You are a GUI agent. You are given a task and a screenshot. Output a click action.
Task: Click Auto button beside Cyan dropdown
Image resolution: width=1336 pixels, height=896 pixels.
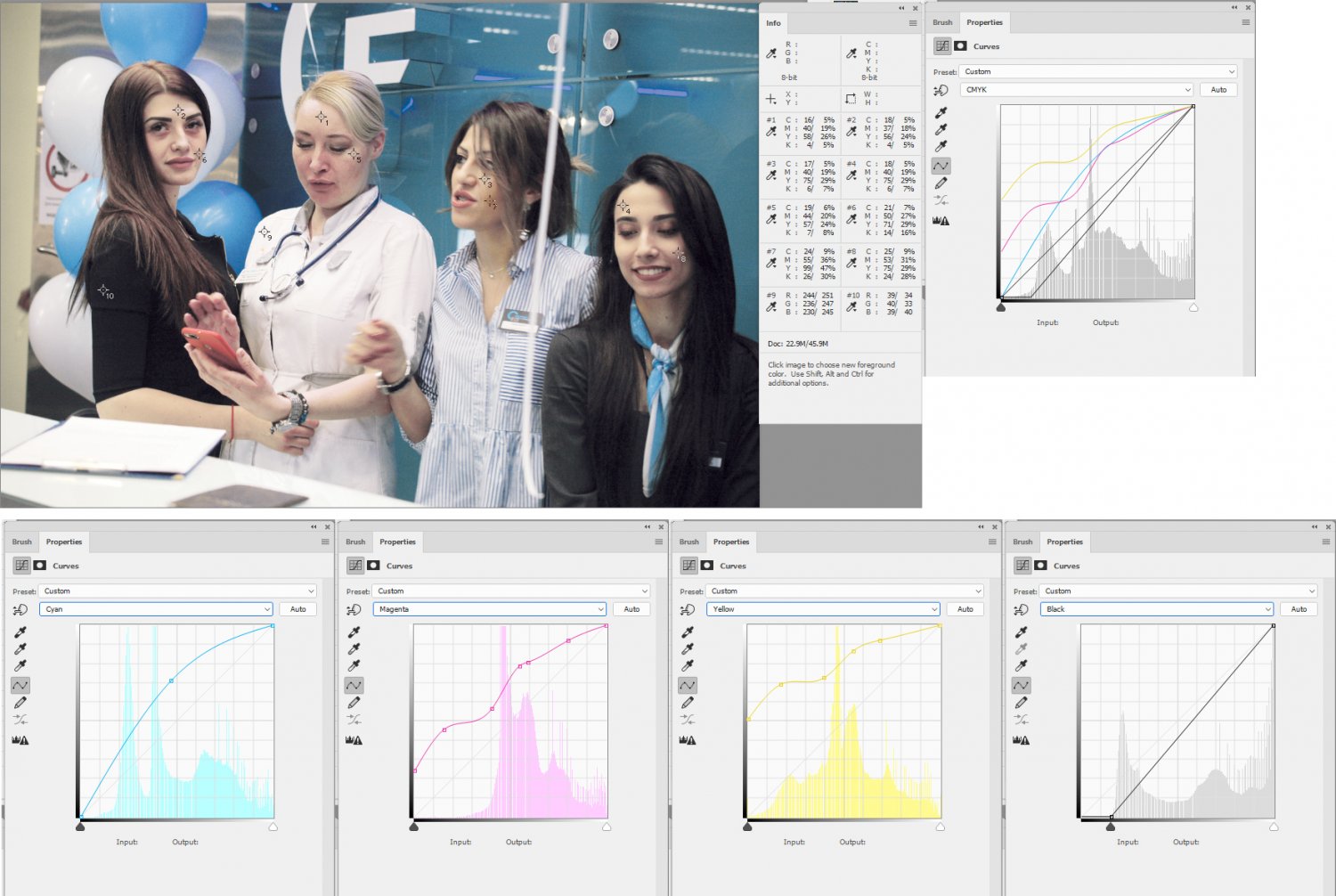point(298,609)
